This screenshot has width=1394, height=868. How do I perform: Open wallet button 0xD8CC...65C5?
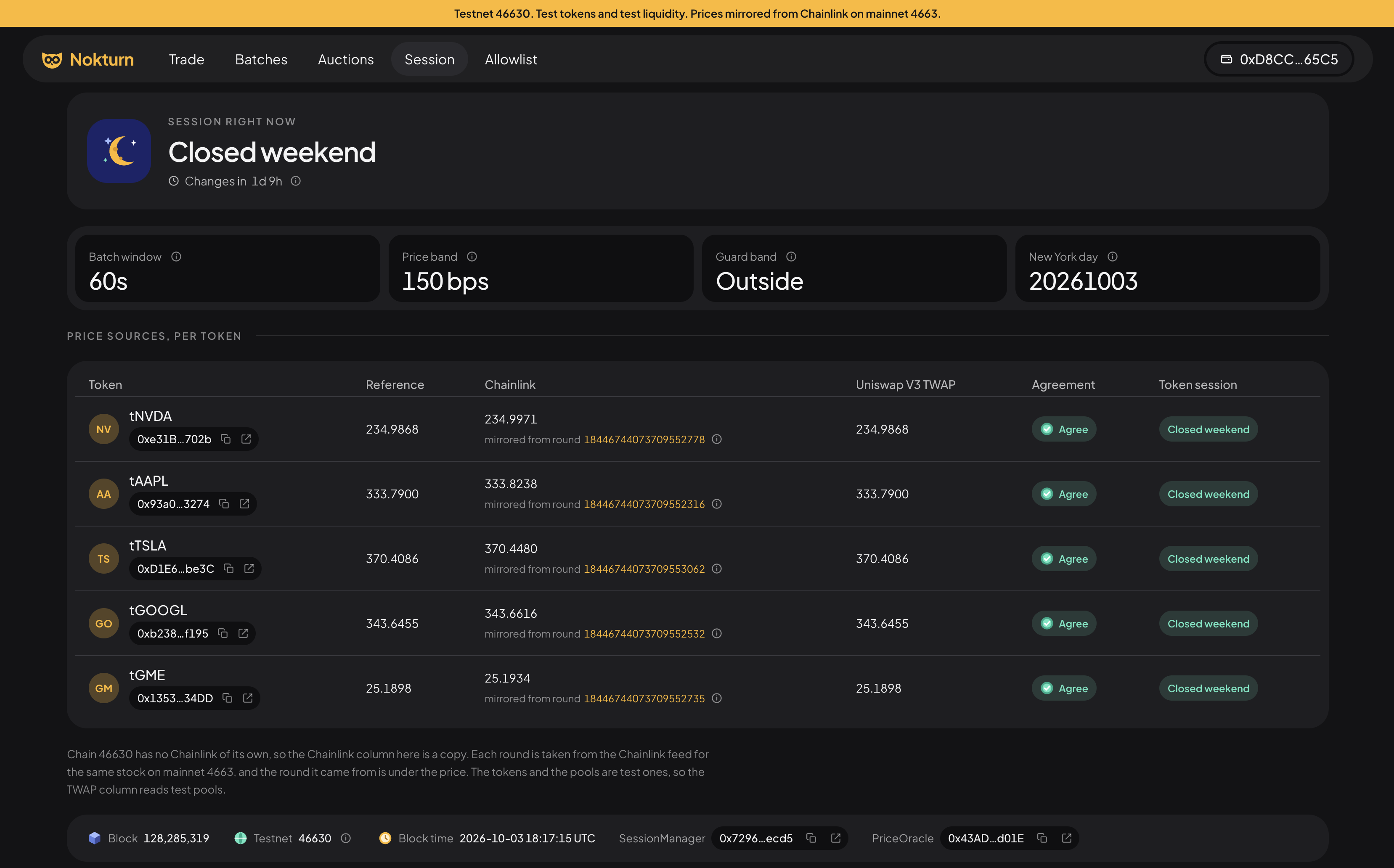click(x=1279, y=59)
